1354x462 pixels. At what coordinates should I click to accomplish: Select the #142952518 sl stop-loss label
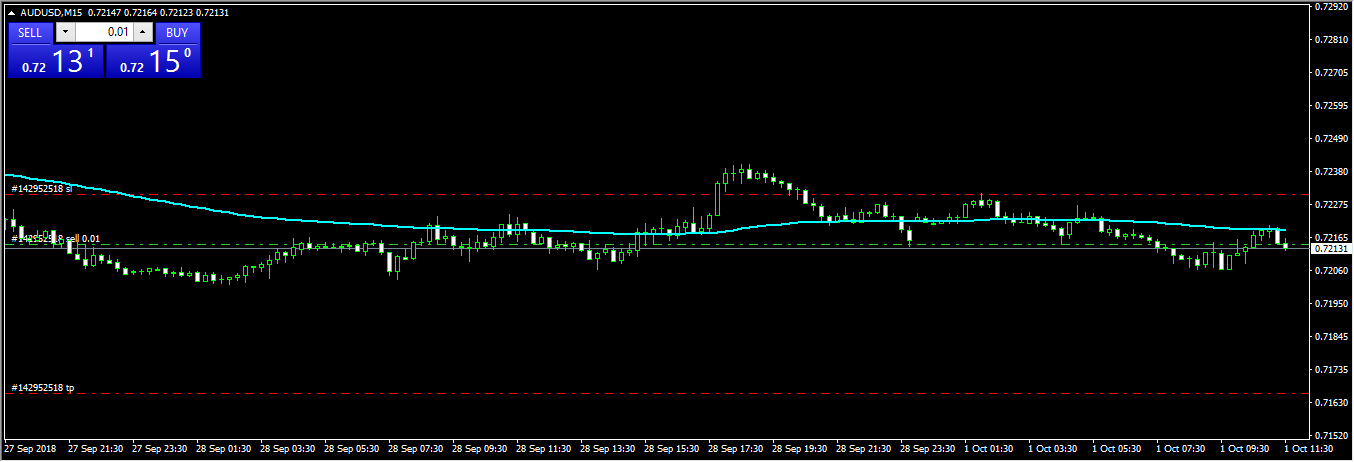click(42, 188)
